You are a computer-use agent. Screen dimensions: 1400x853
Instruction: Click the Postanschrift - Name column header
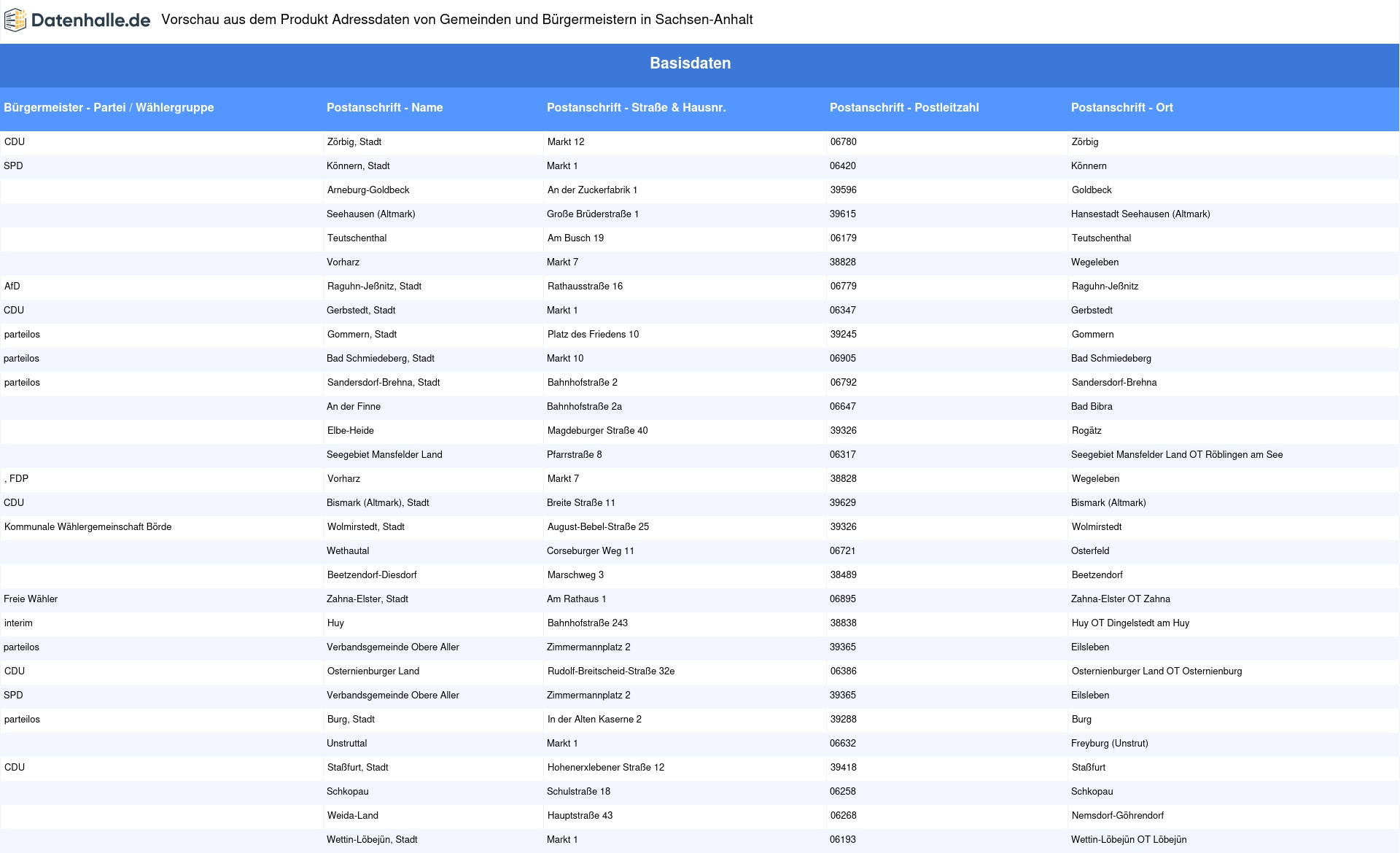[x=384, y=108]
